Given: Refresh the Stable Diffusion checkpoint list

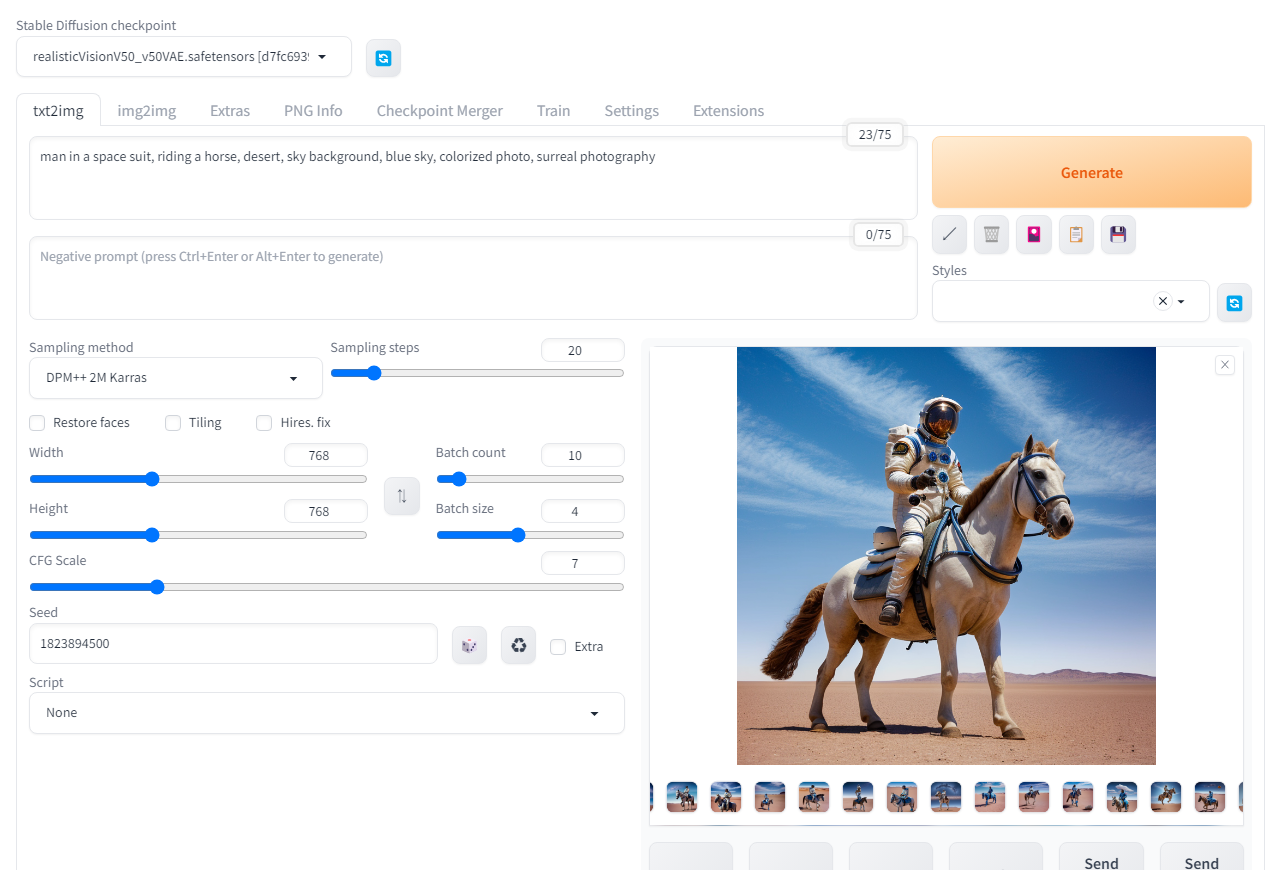Looking at the screenshot, I should coord(383,58).
